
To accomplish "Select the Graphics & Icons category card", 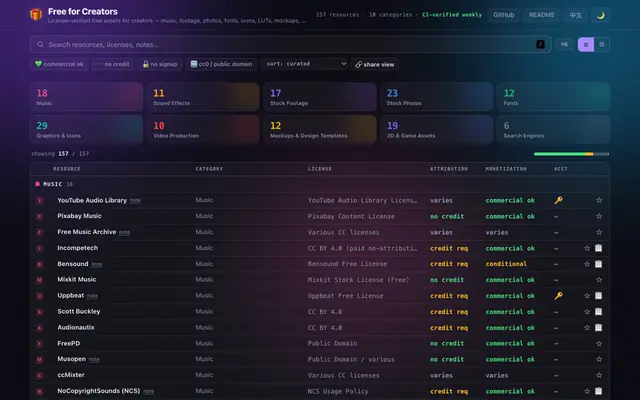I will tap(86, 129).
